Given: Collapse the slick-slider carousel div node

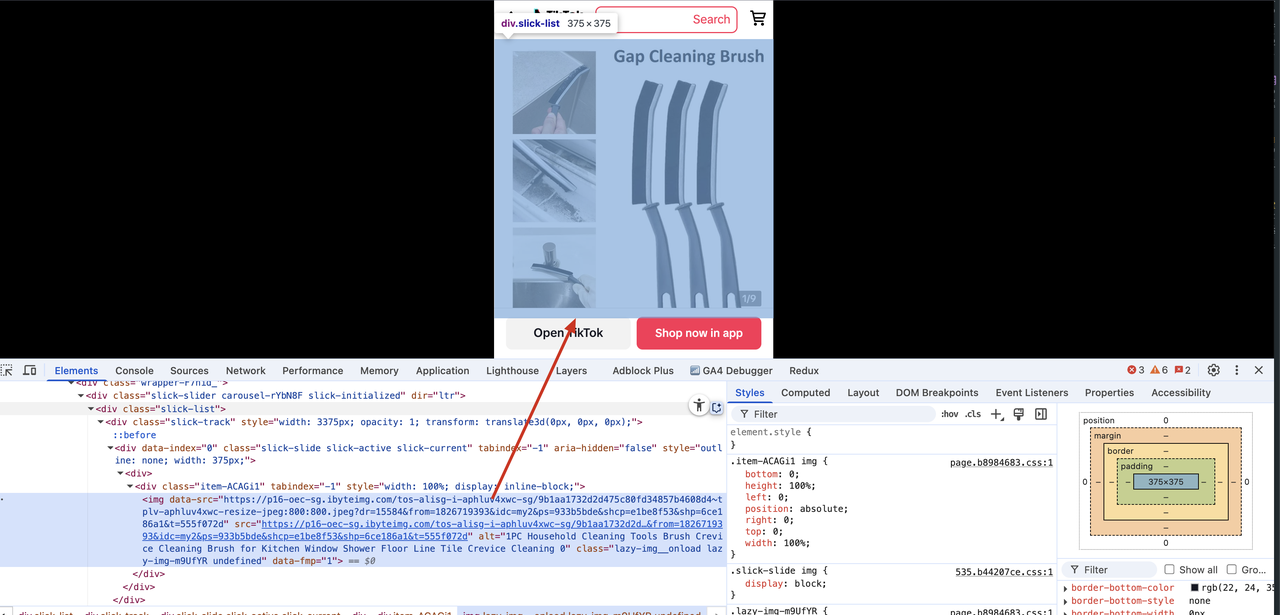Looking at the screenshot, I should (x=80, y=396).
